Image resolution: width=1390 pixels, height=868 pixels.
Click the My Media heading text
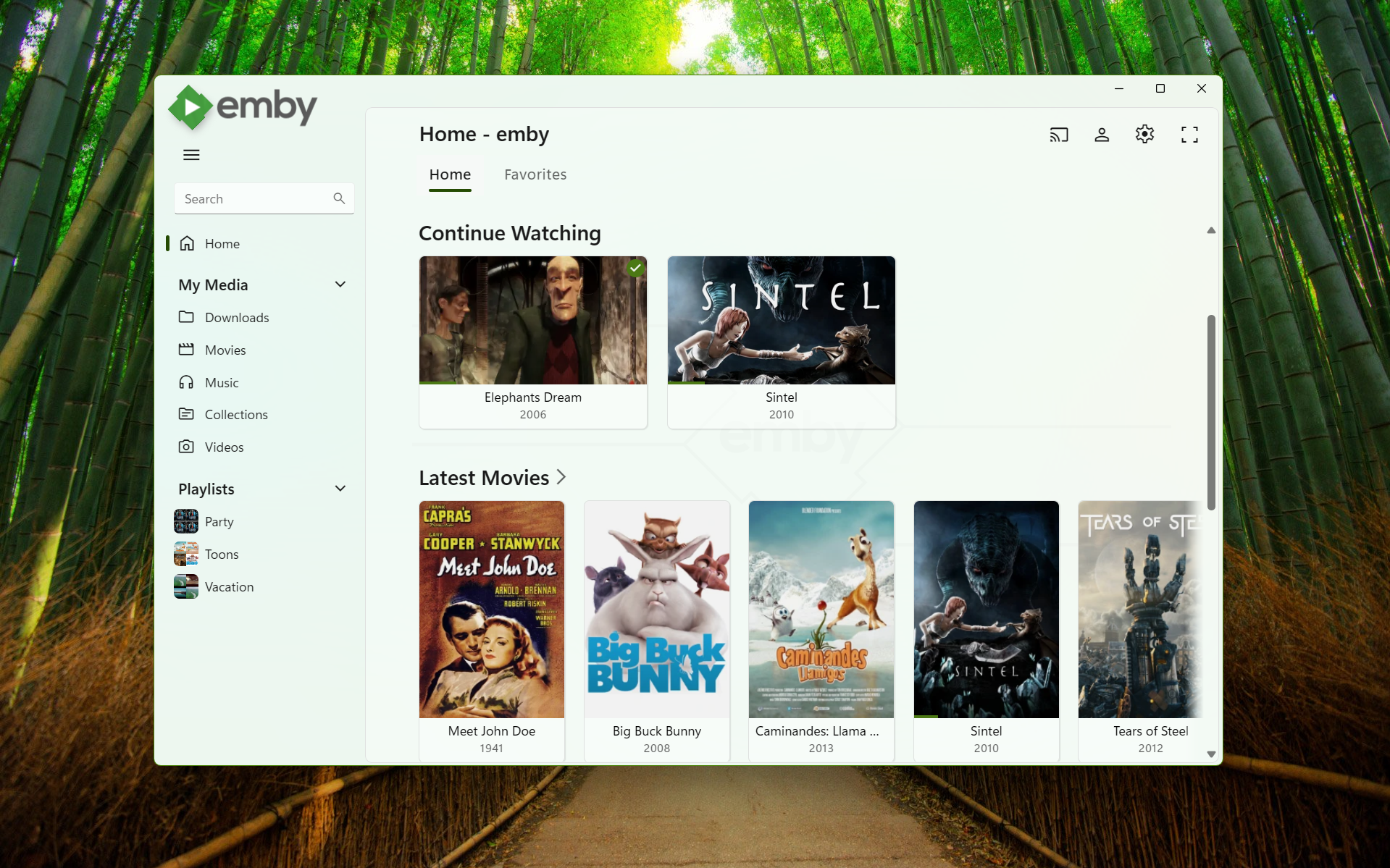tap(213, 285)
